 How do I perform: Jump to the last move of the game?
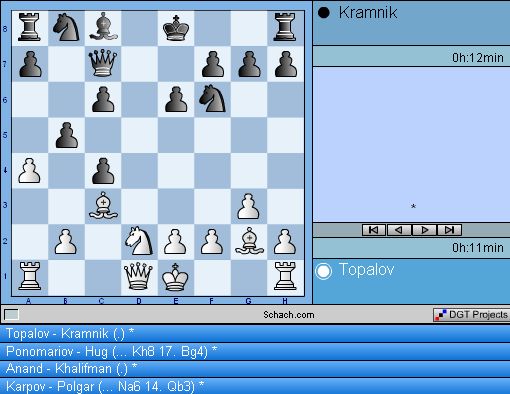(449, 230)
